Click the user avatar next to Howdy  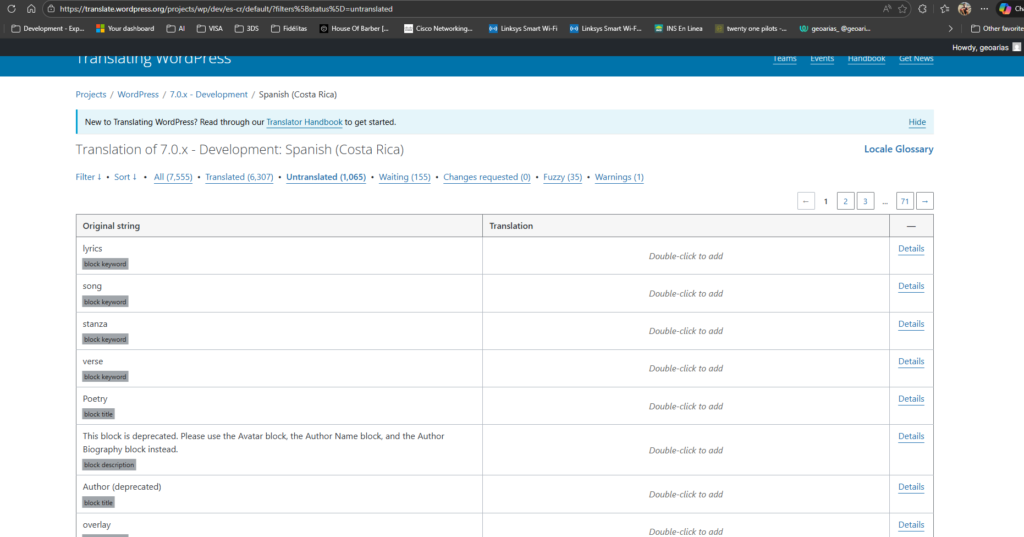(x=1016, y=47)
